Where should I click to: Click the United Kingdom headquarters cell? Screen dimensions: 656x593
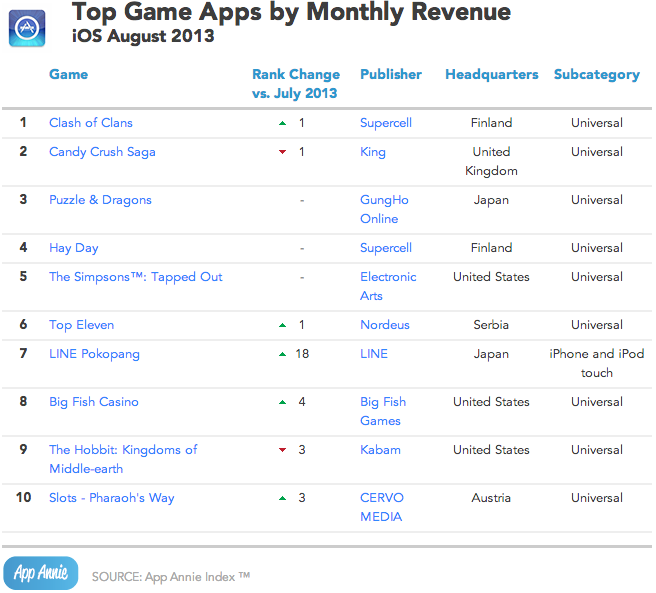click(x=491, y=161)
